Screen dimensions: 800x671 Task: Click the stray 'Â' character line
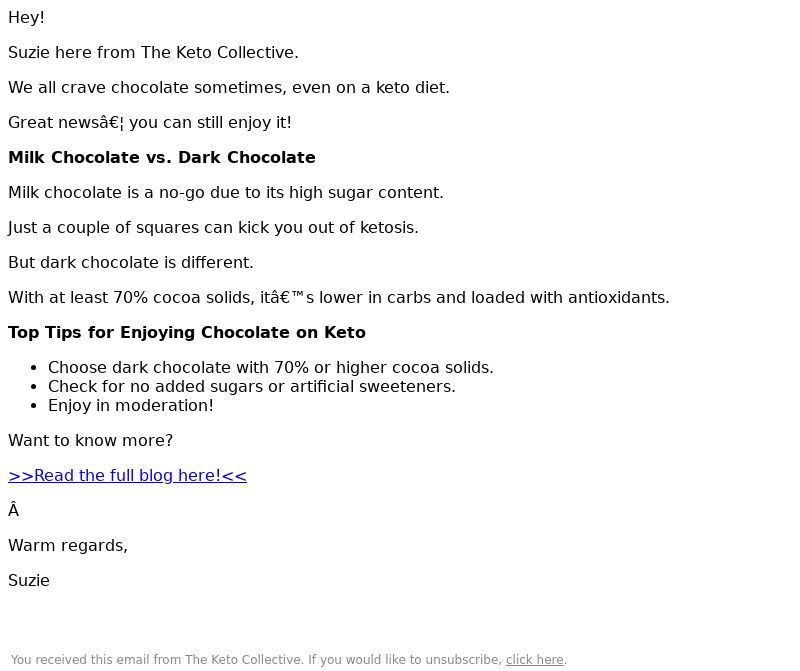point(14,511)
